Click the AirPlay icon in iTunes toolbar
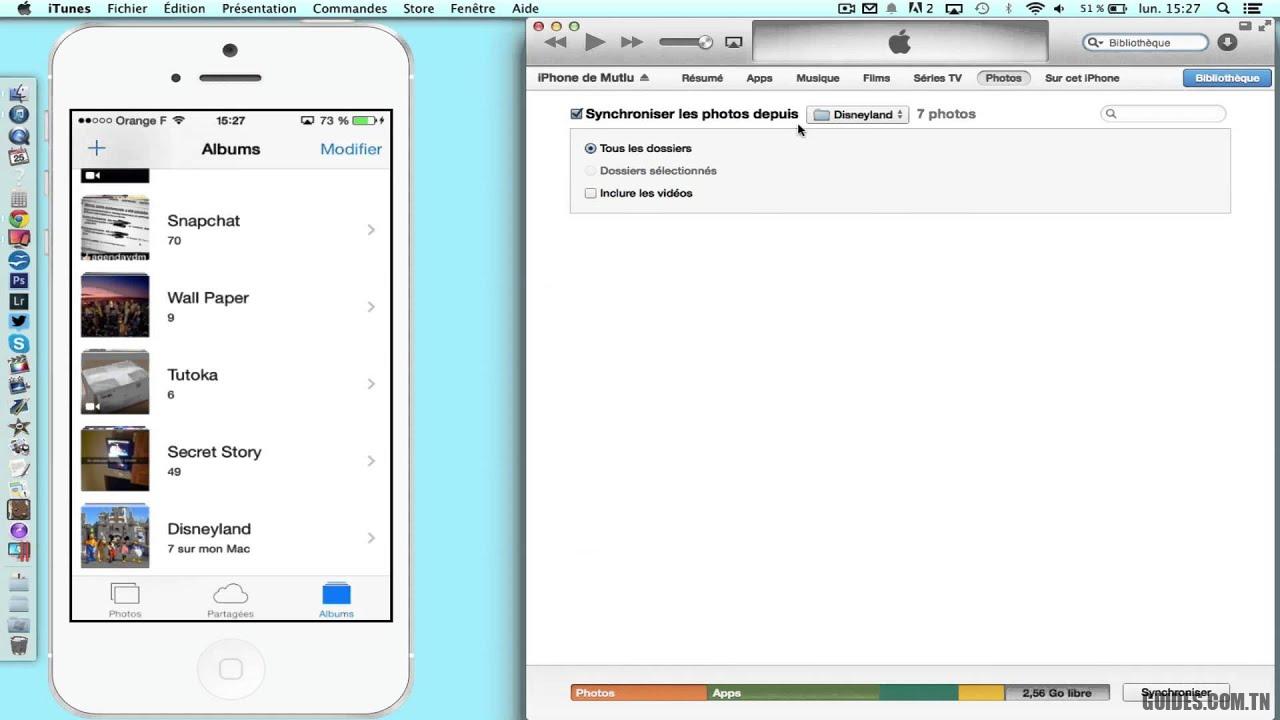The width and height of the screenshot is (1280, 720). pyautogui.click(x=734, y=42)
